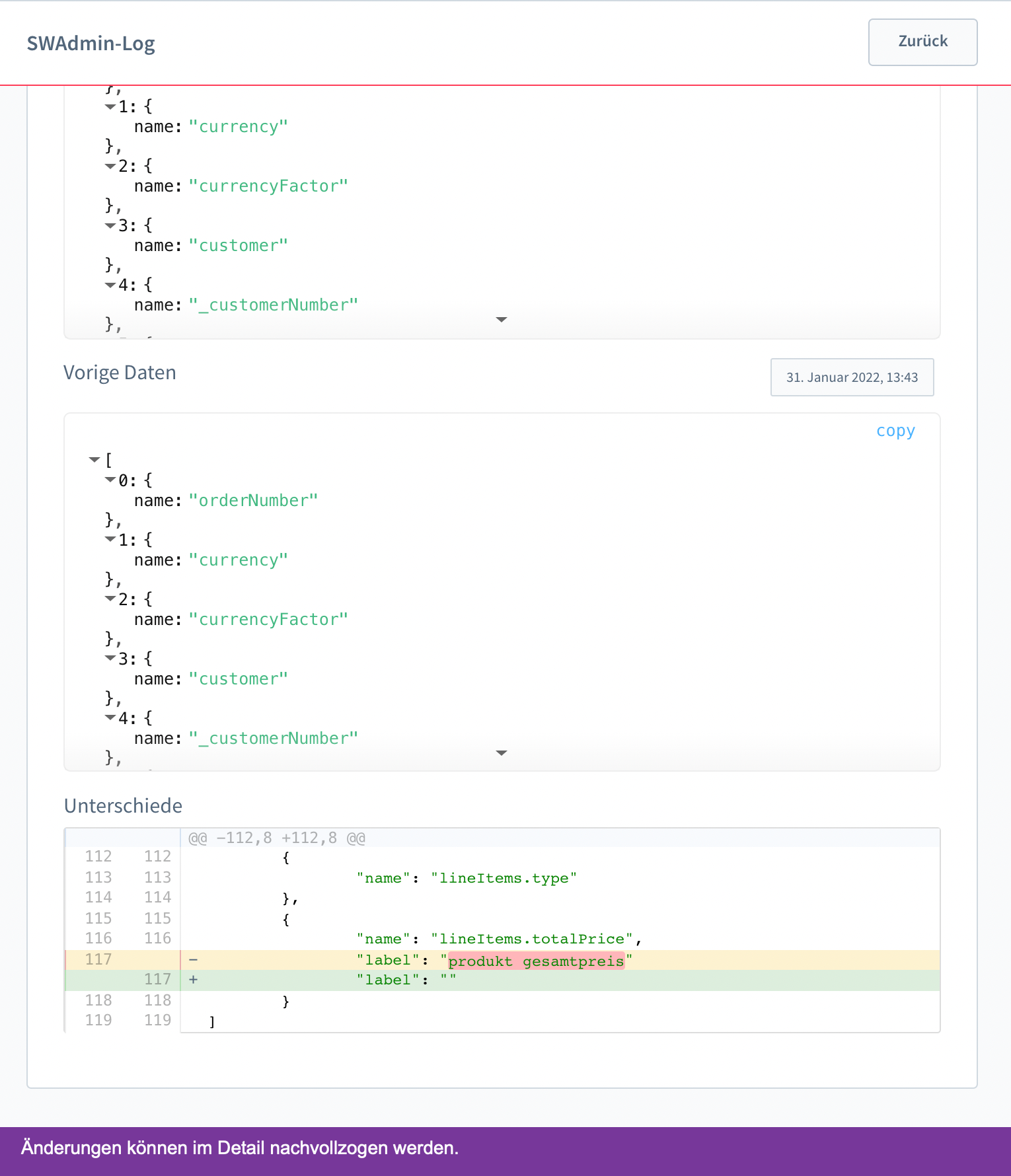Collapse item 1 in upper JSON panel
The image size is (1011, 1176).
(x=110, y=106)
